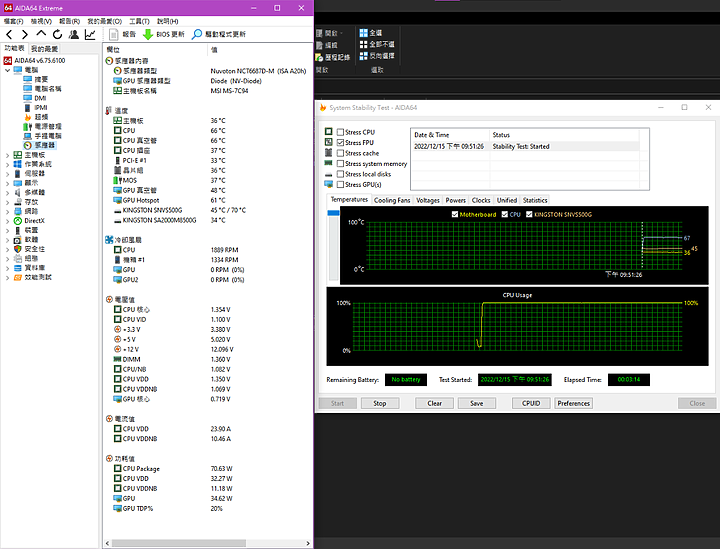
Task: Select the 超頻 overclock flame item
Action: [x=41, y=117]
